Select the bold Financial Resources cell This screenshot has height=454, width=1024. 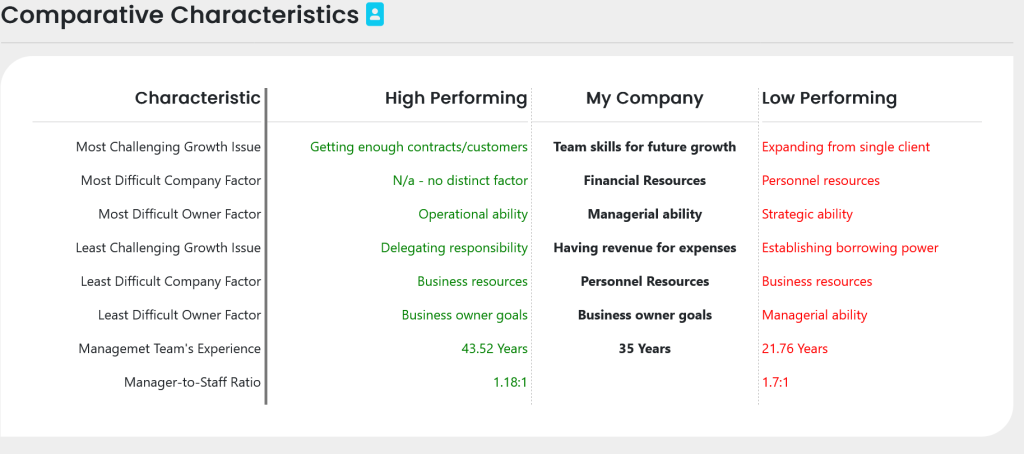(x=644, y=181)
